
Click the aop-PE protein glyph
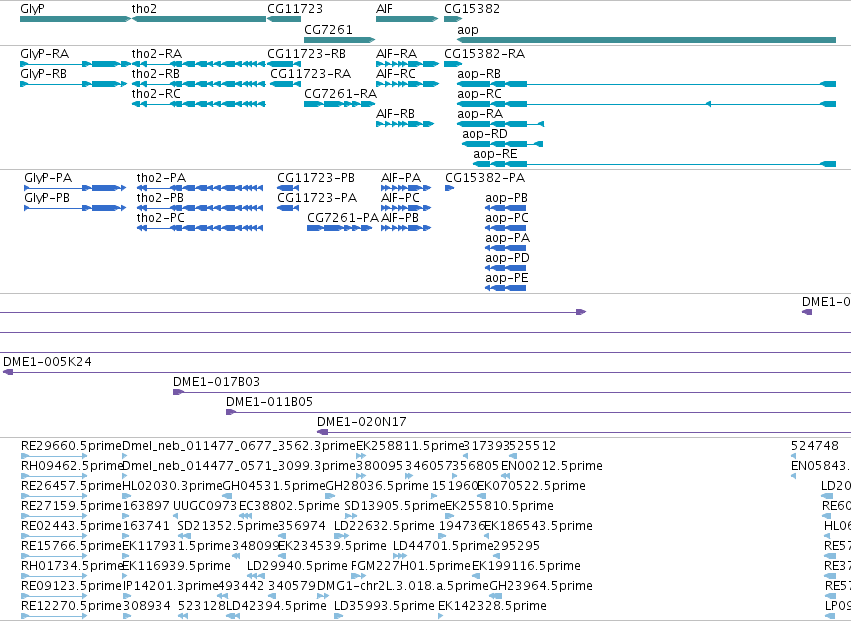tap(505, 289)
